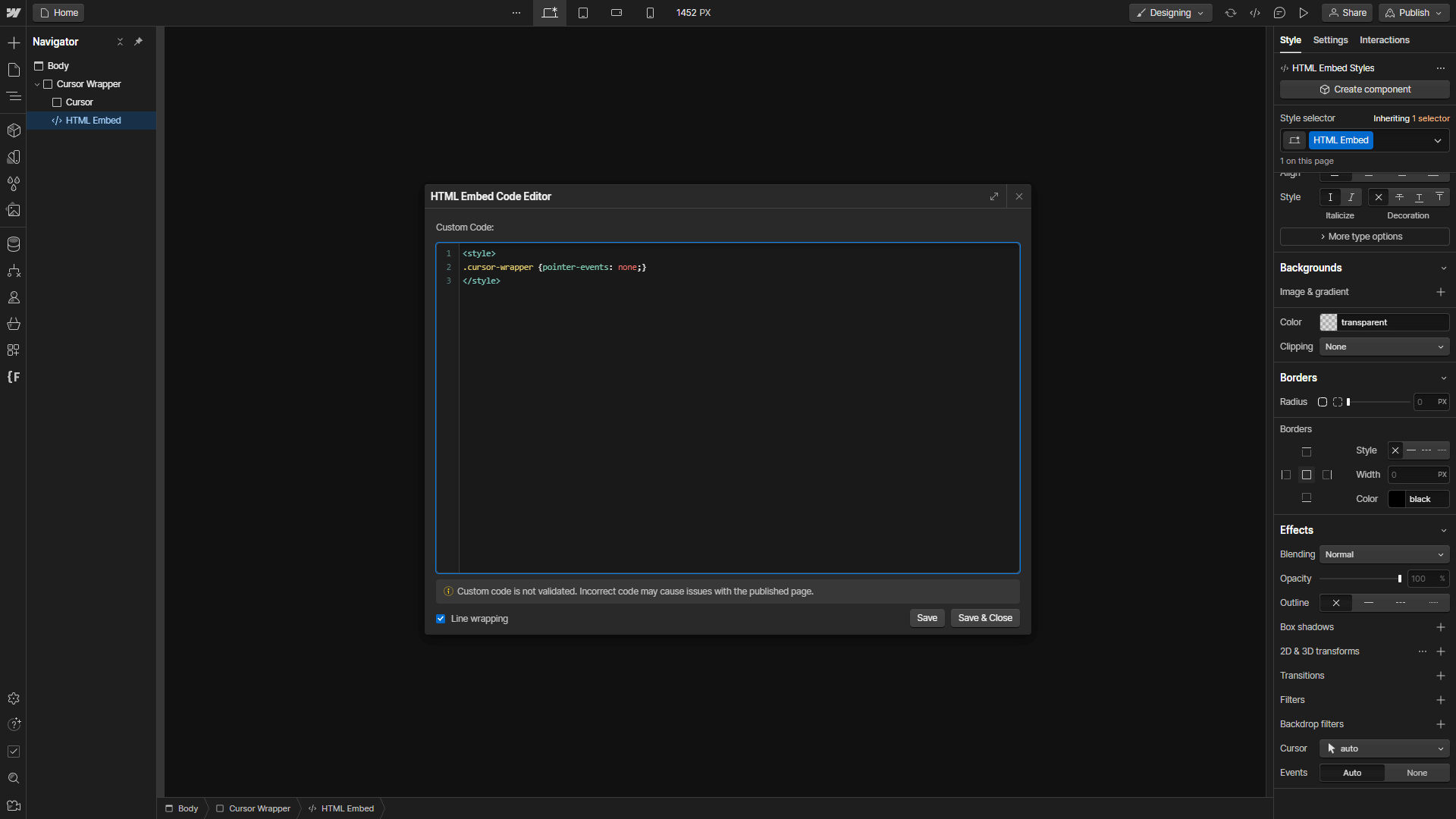Select the mobile portrait breakpoint icon

(x=650, y=13)
